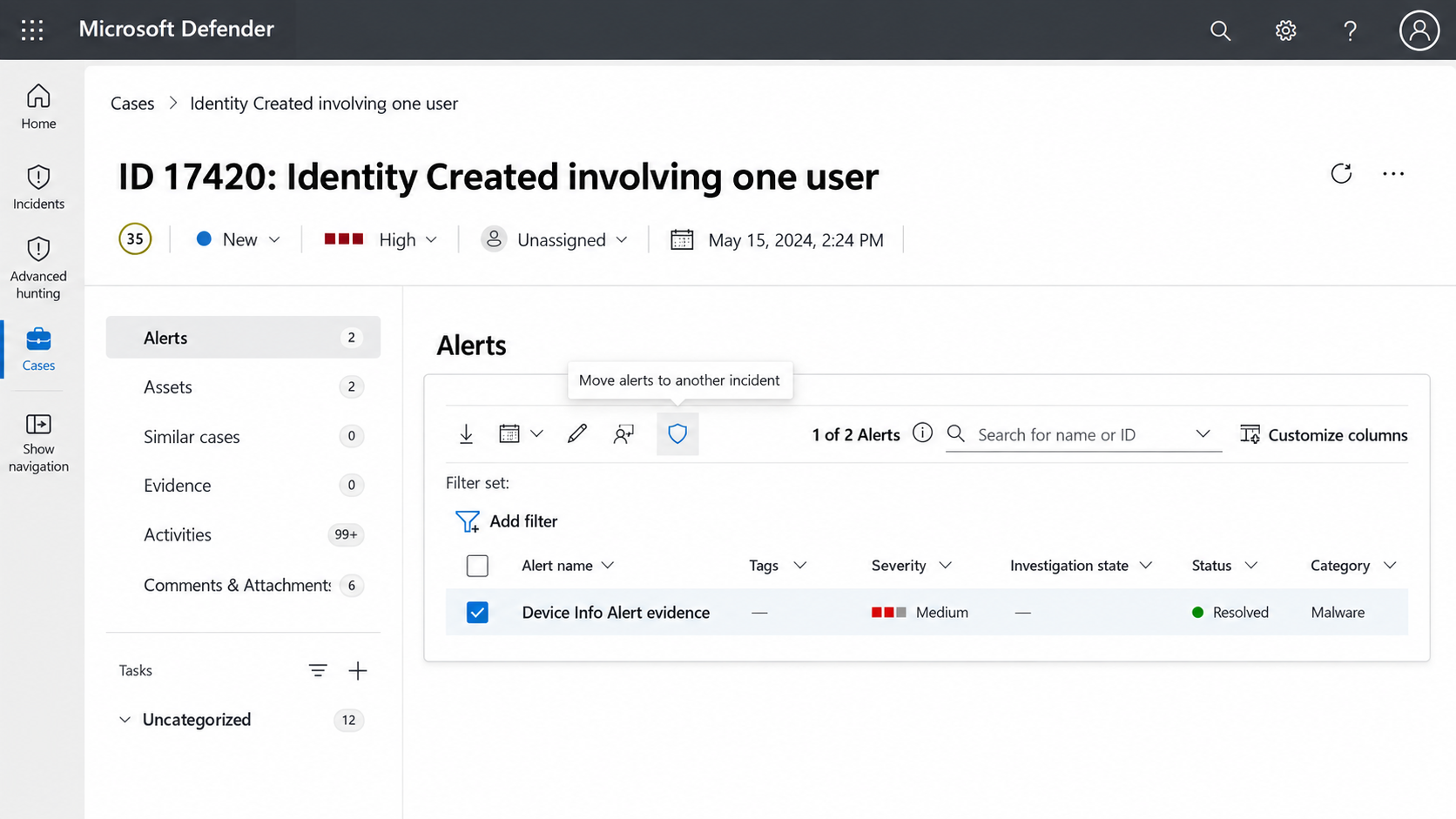The height and width of the screenshot is (819, 1456).
Task: Move alerts to another incident
Action: [677, 433]
